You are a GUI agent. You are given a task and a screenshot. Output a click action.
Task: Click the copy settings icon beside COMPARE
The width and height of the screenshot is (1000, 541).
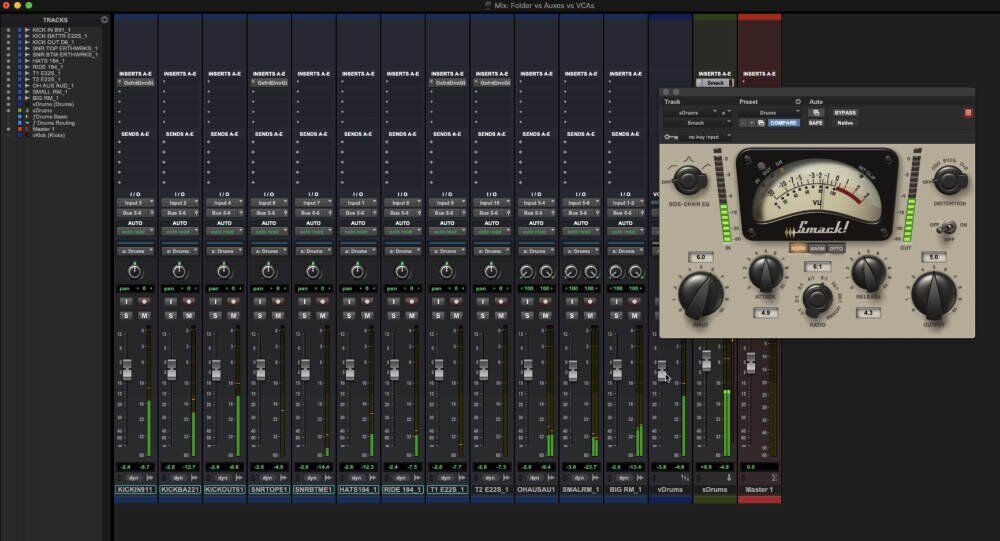point(761,123)
